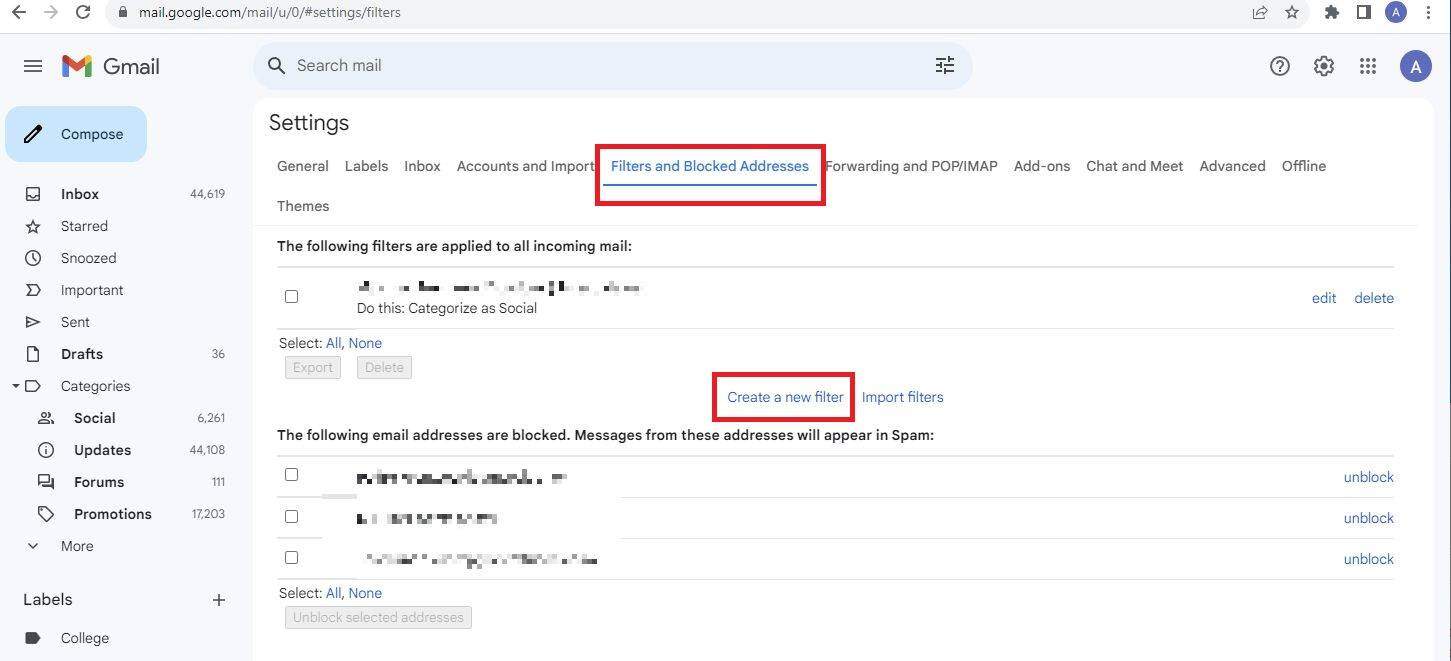Select the first blocked address checkbox
Image resolution: width=1451 pixels, height=661 pixels.
pyautogui.click(x=291, y=475)
